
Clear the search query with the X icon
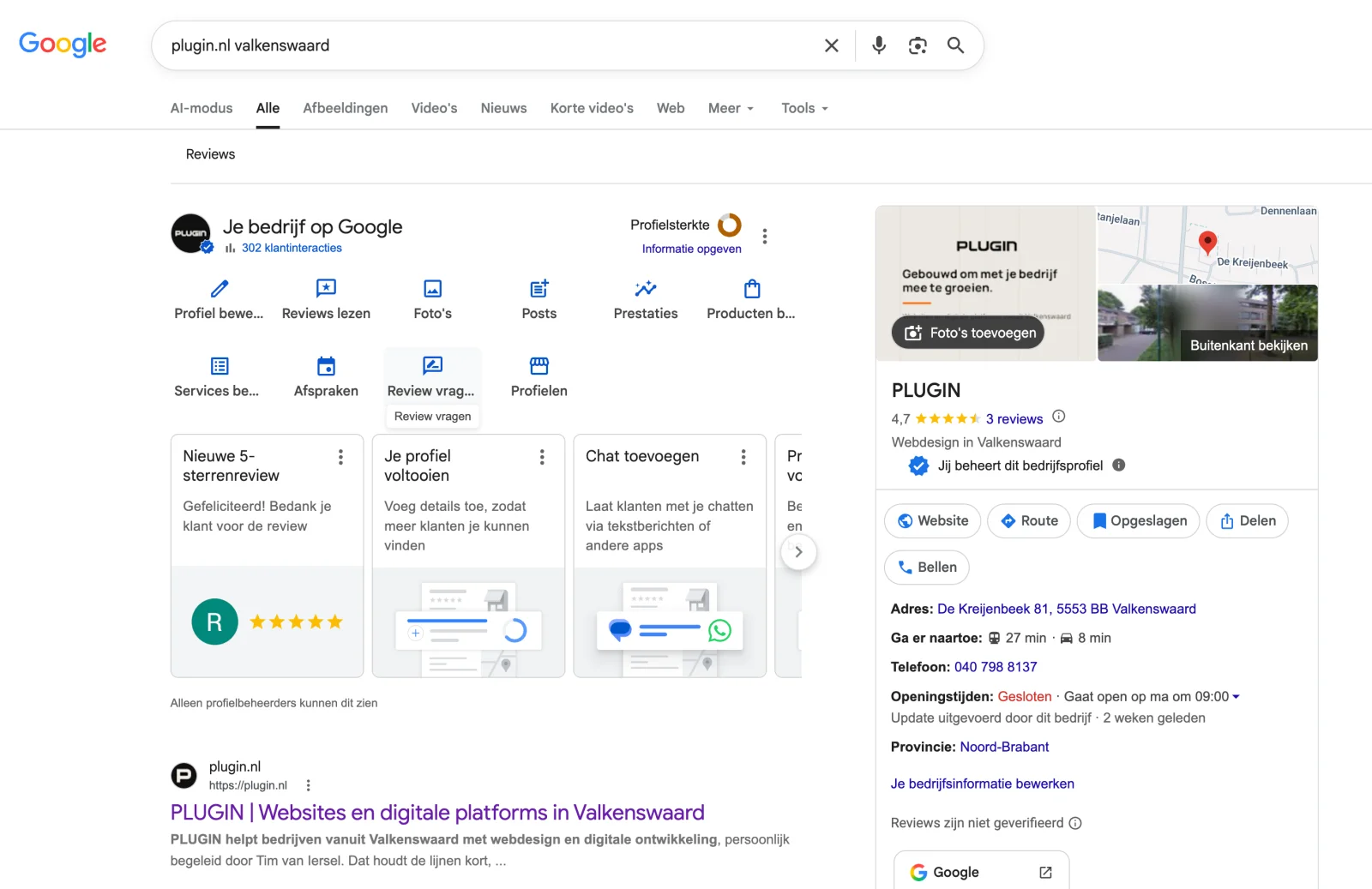(x=831, y=45)
